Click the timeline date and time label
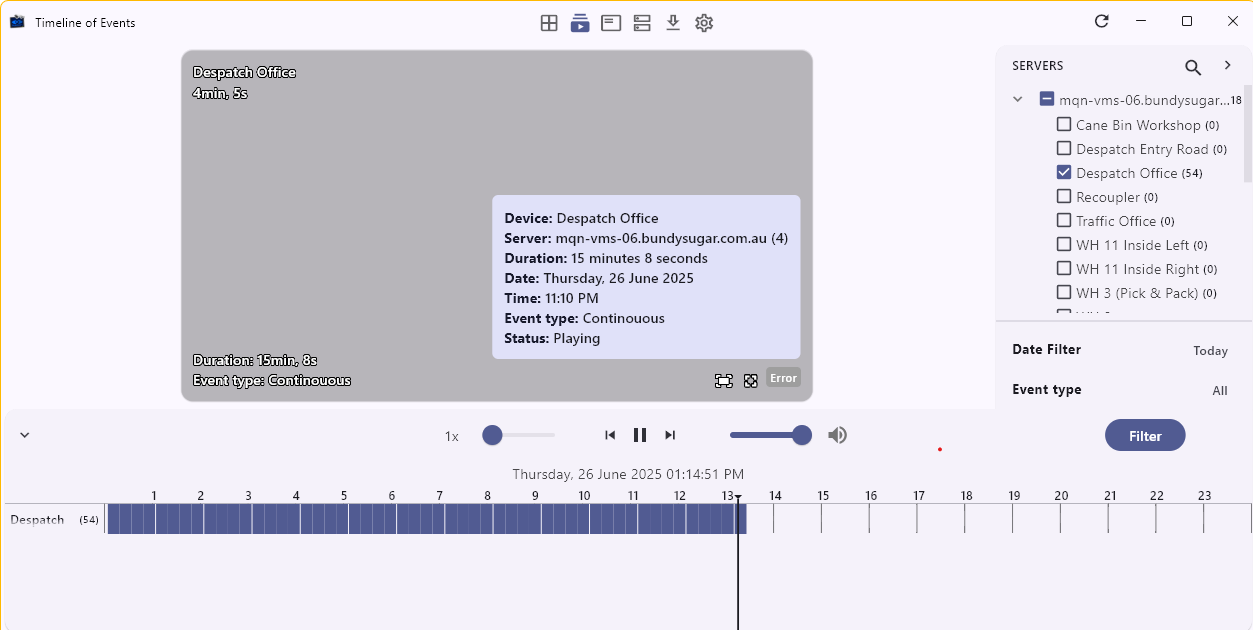1253x630 pixels. (x=628, y=474)
